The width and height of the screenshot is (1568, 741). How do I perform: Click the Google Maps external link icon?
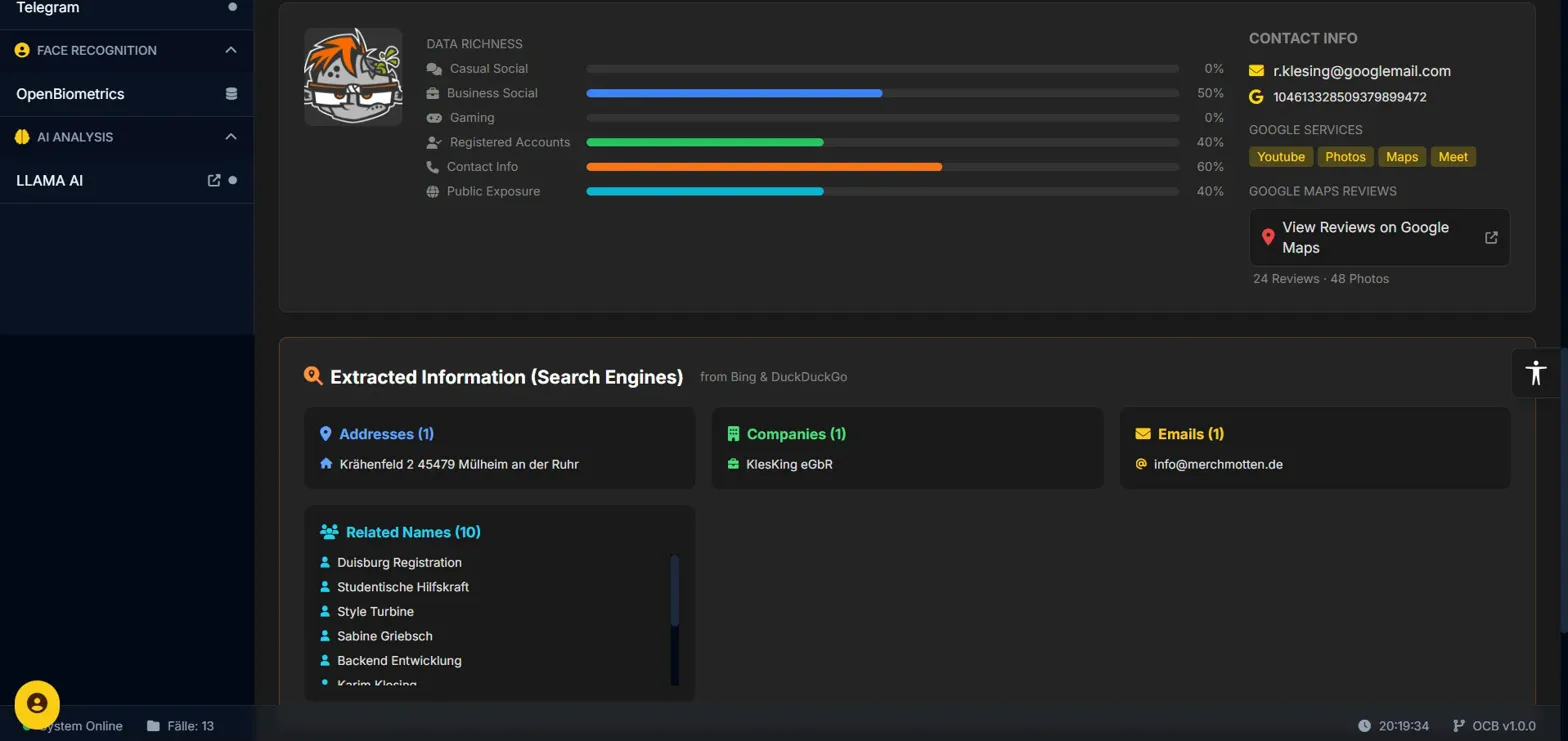[x=1491, y=237]
